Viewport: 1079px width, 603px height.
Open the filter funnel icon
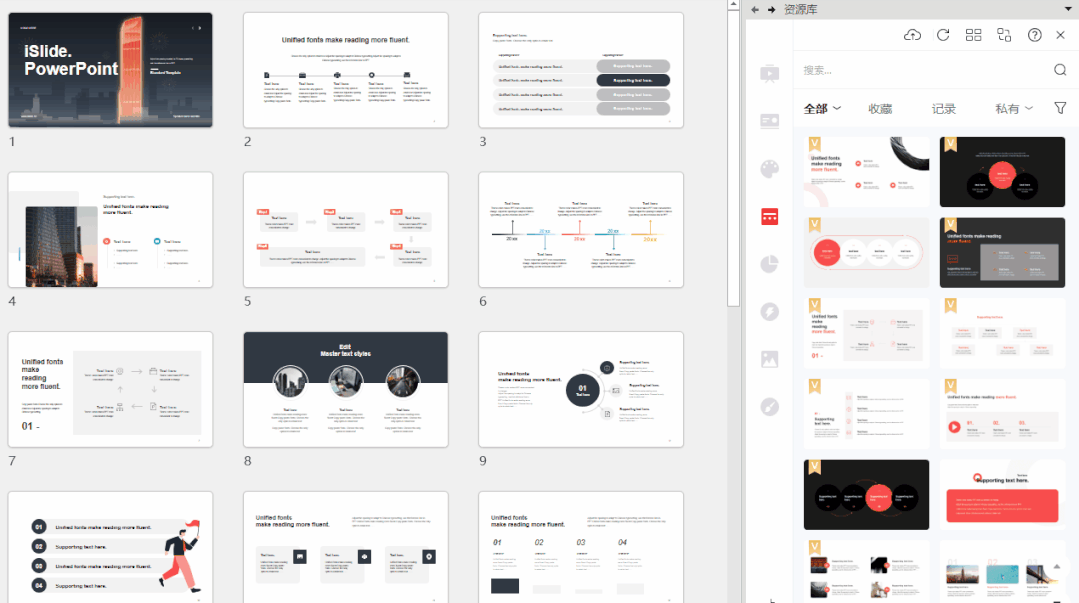(x=1060, y=108)
